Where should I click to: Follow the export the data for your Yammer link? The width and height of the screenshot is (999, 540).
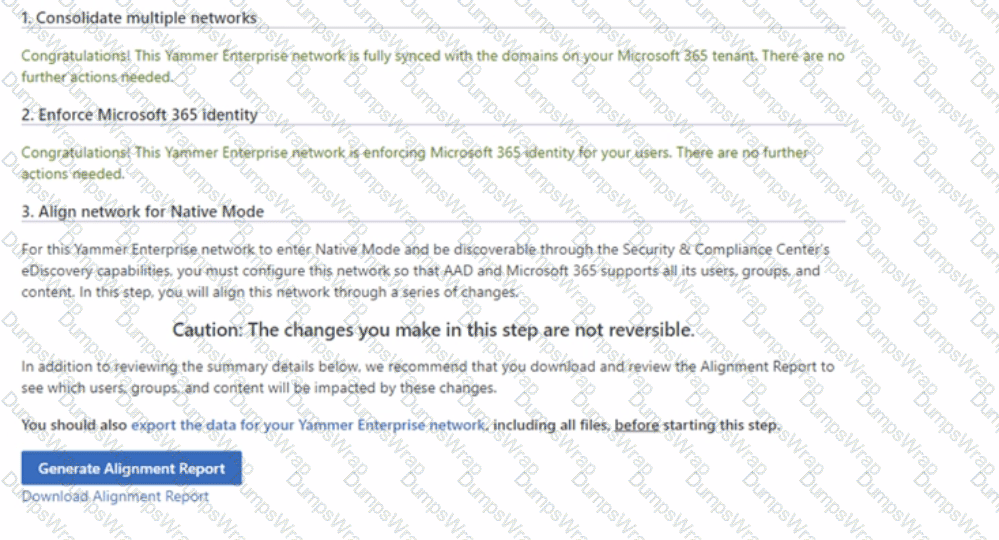[x=309, y=426]
